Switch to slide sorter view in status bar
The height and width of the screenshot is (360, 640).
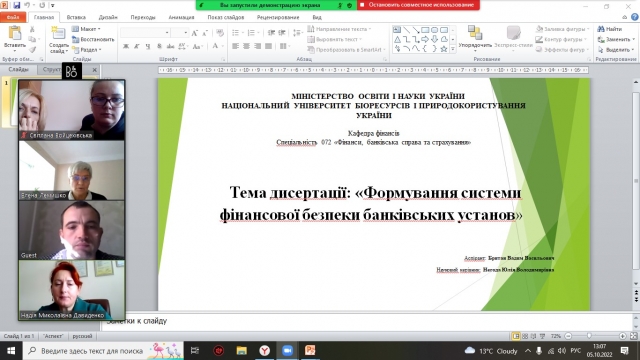(x=525, y=336)
